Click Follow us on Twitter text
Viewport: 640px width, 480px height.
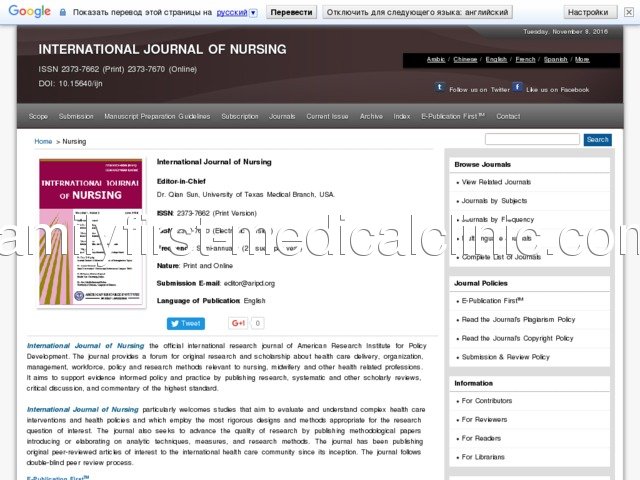coord(480,90)
